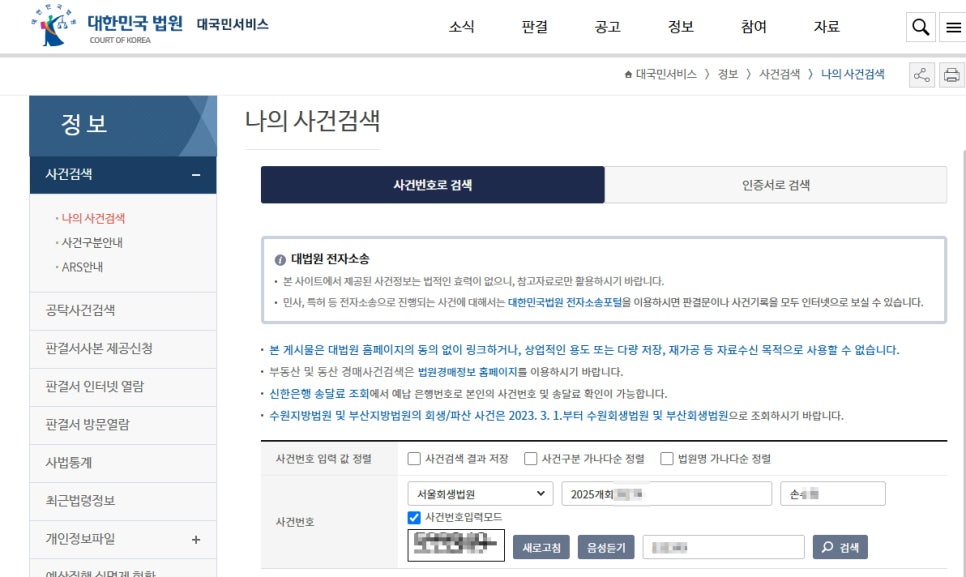Open the 서울회생법원 court dropdown
966x577 pixels.
(x=480, y=494)
